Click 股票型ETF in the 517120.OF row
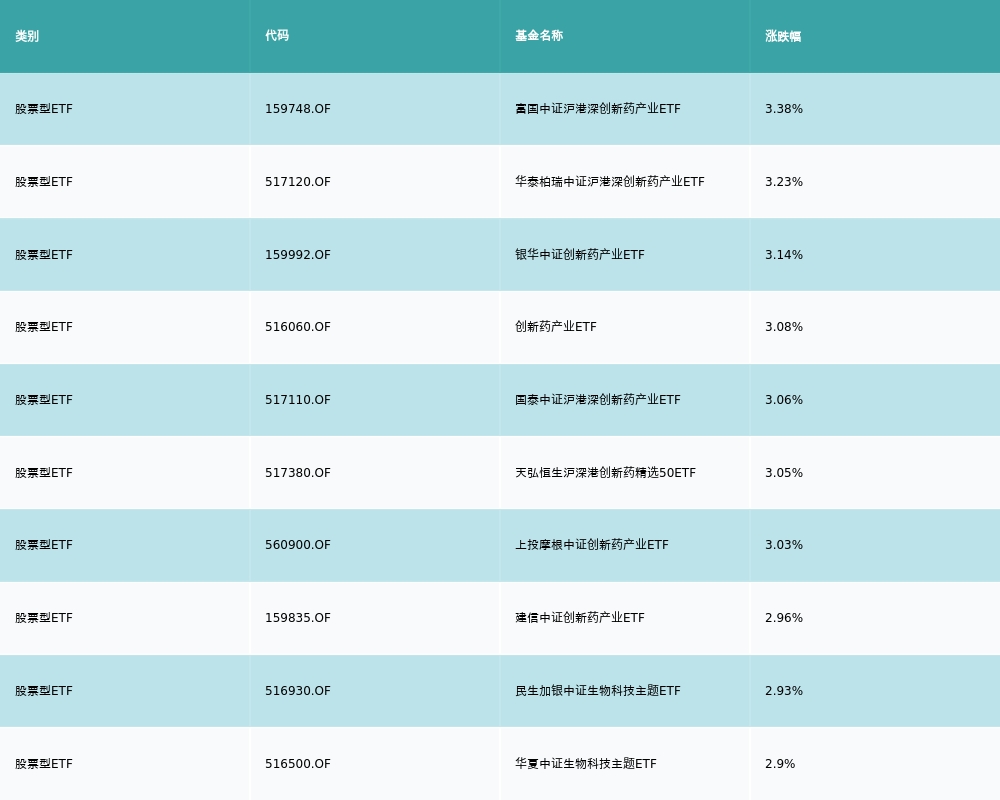The image size is (1000, 800). [44, 182]
